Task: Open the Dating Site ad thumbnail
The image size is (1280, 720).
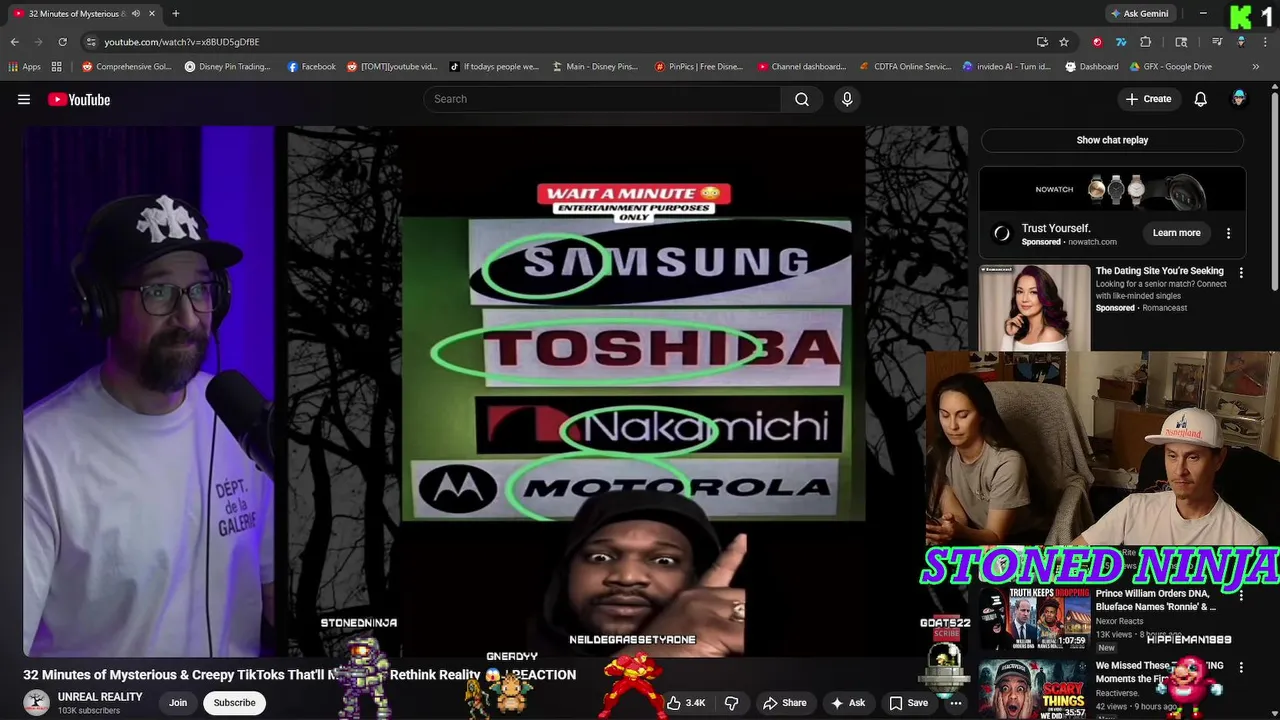Action: (x=1035, y=307)
